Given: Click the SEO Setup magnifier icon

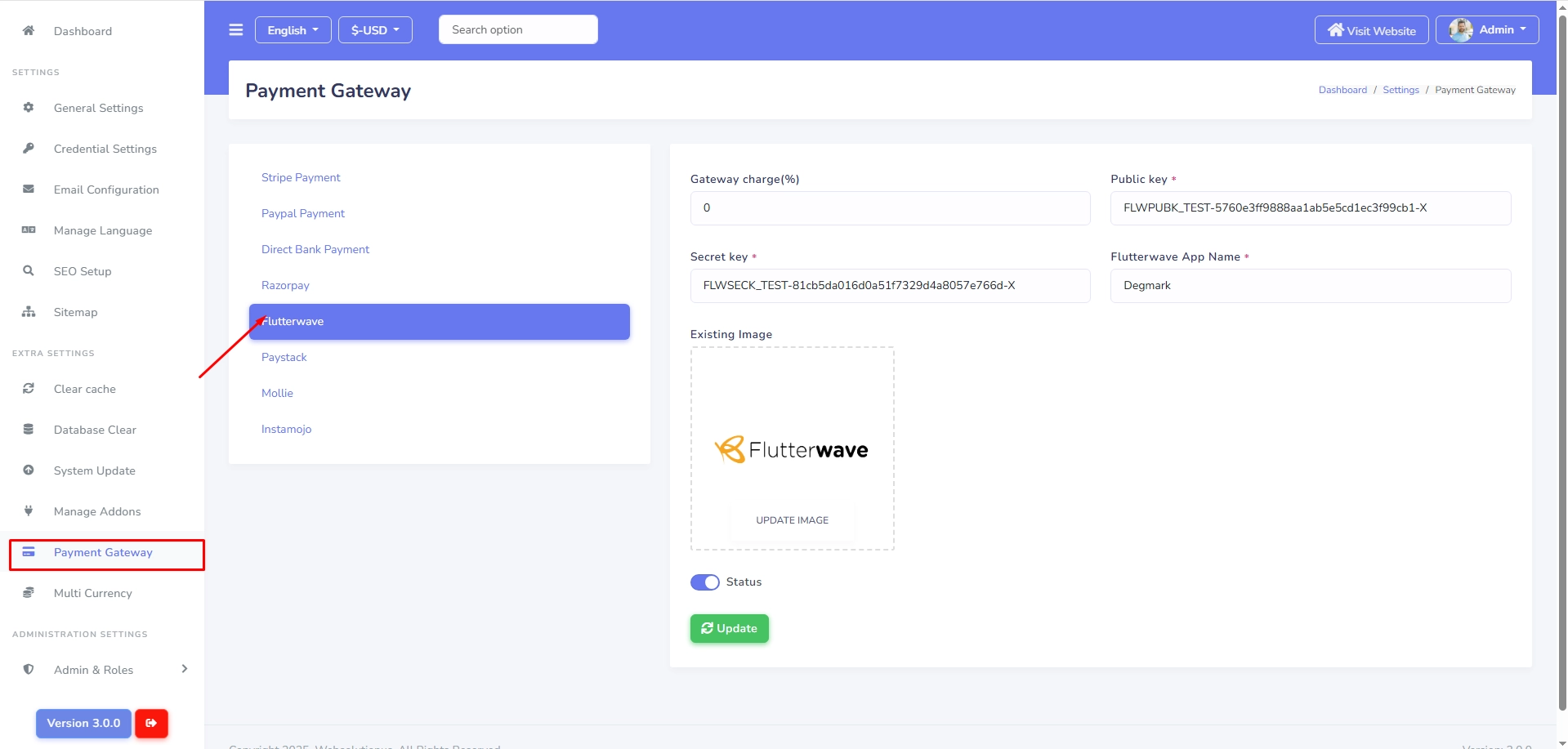Looking at the screenshot, I should (x=29, y=271).
